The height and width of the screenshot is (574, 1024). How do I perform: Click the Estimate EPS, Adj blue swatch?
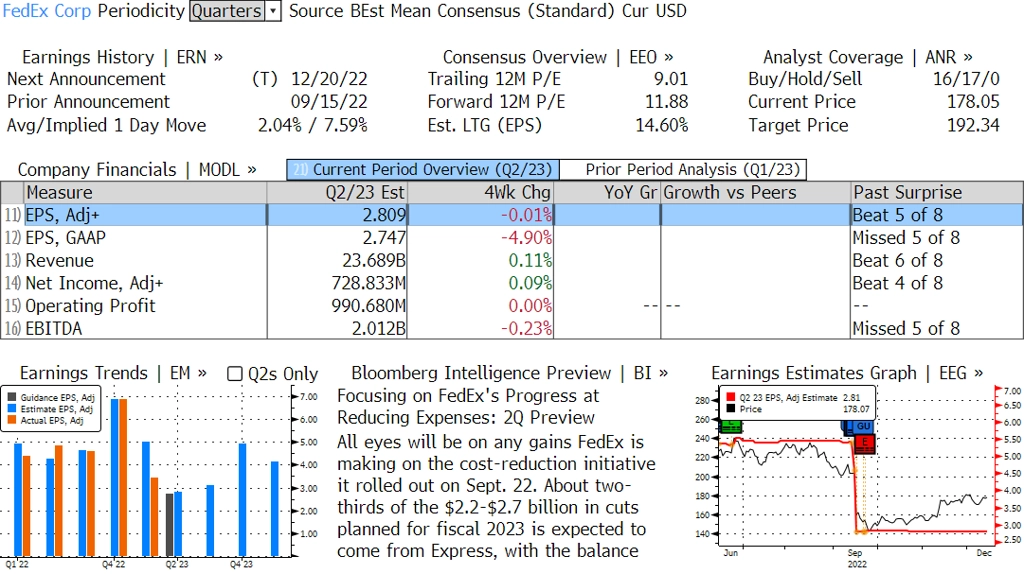tap(12, 409)
